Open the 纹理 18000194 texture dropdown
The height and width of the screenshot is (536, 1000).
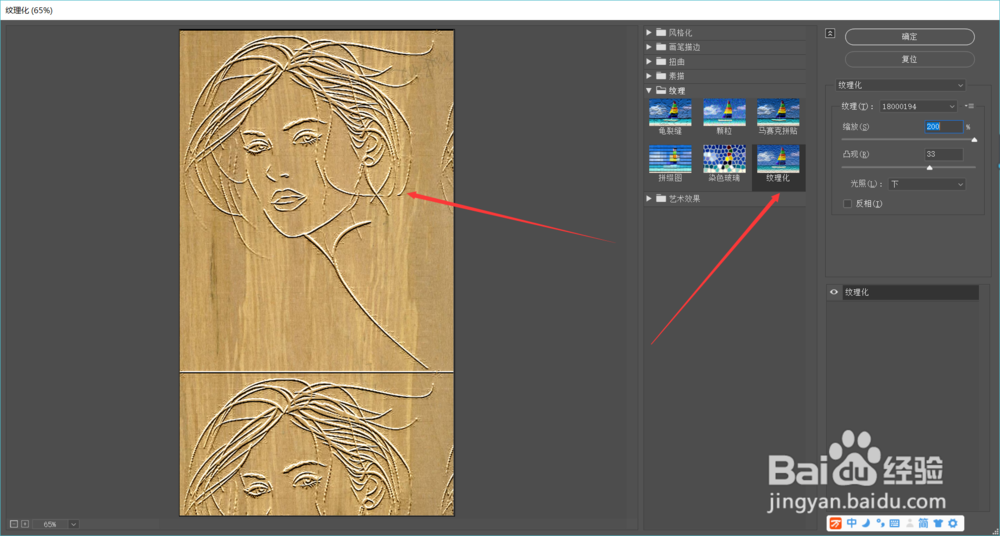pyautogui.click(x=918, y=106)
